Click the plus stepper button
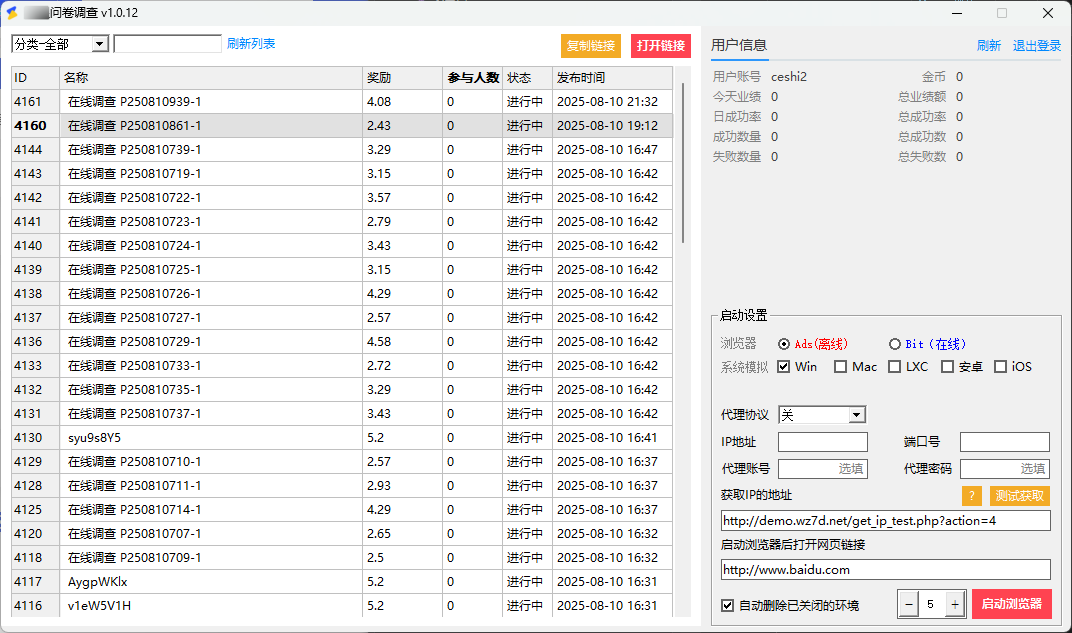This screenshot has height=633, width=1072. pos(955,604)
